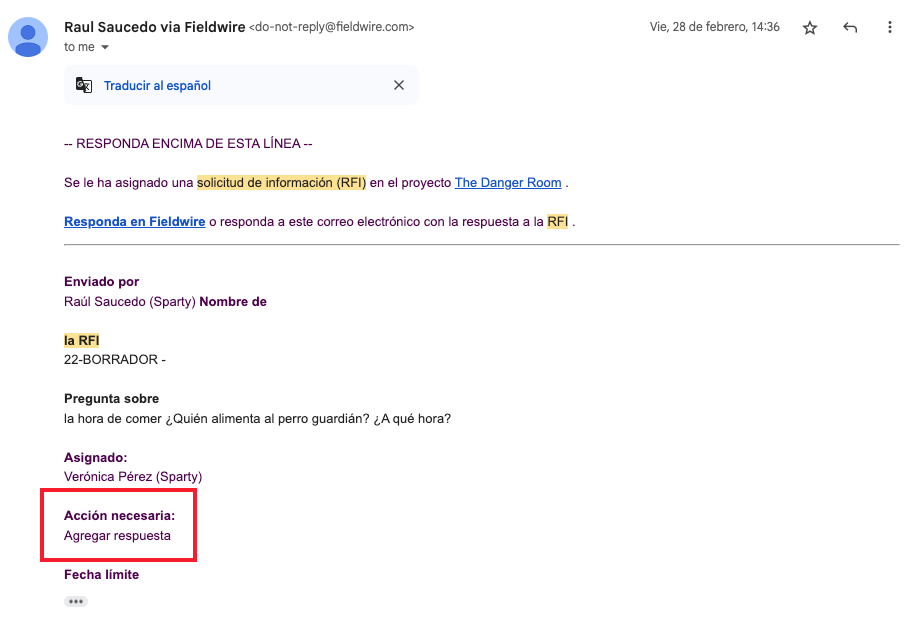Image resolution: width=908 pixels, height=640 pixels.
Task: Click highlighted "solicitud de información (RFI)" text
Action: pos(282,183)
